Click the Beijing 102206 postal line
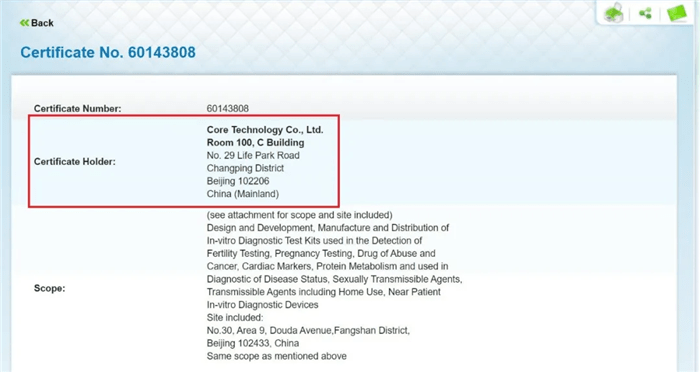The width and height of the screenshot is (700, 372). pyautogui.click(x=238, y=181)
